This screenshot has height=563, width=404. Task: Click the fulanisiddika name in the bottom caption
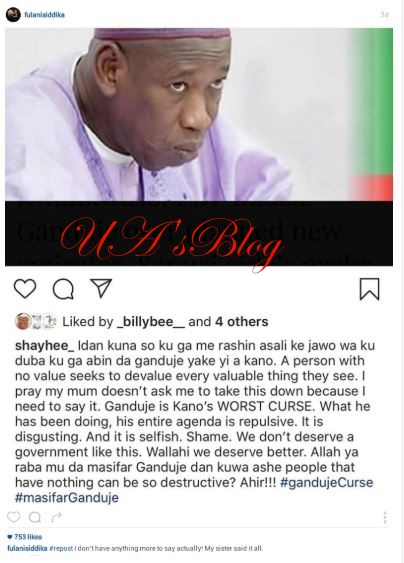(x=27, y=548)
